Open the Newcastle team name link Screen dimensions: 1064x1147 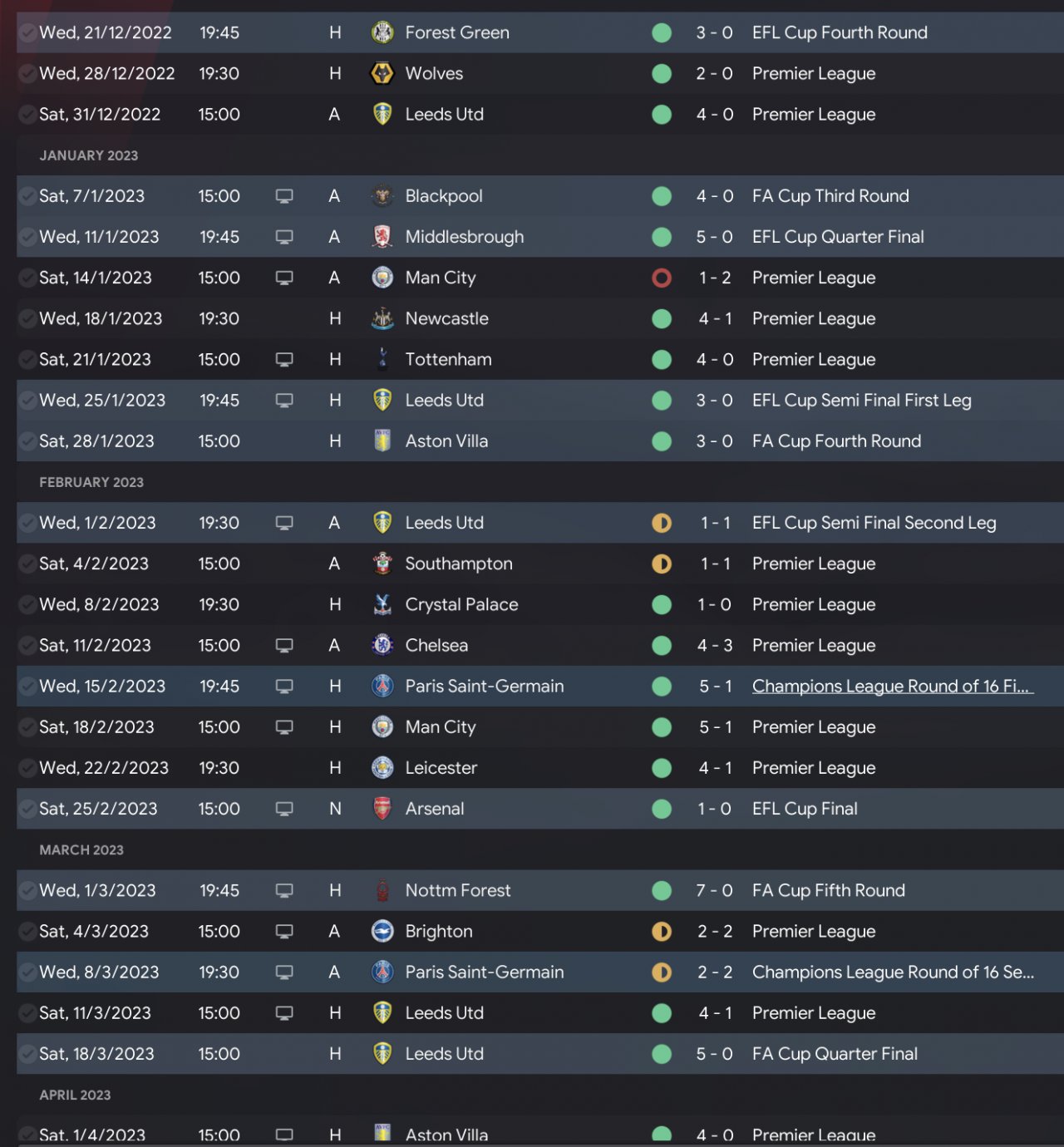pyautogui.click(x=446, y=318)
